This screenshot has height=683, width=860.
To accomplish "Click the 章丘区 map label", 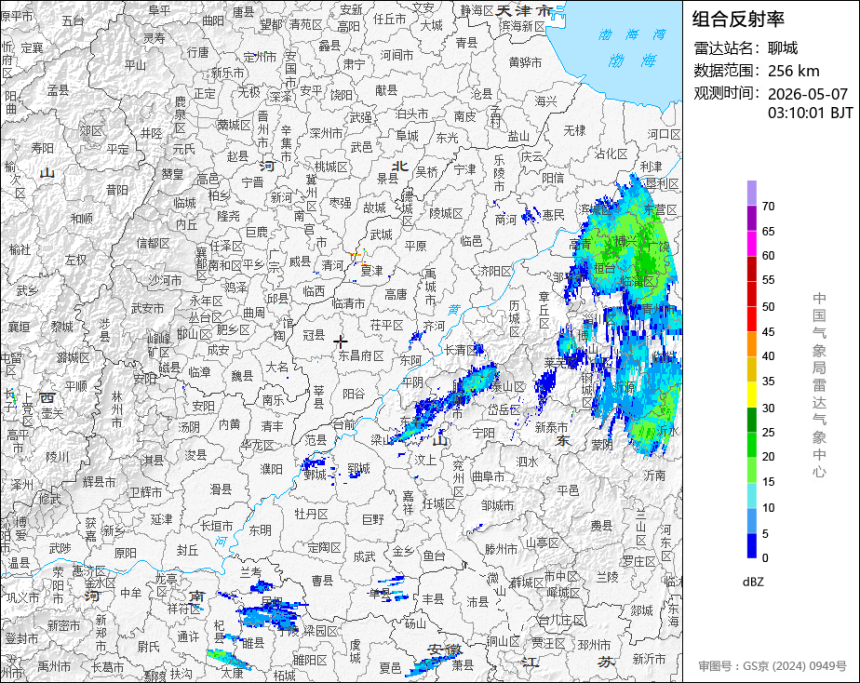I will click(x=544, y=310).
